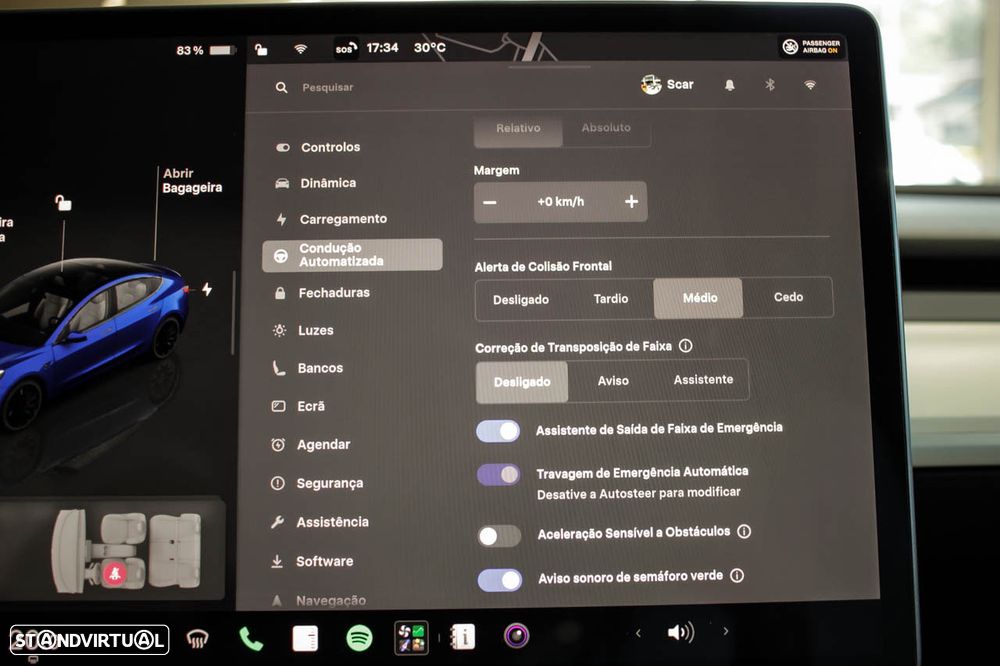The image size is (1000, 666).
Task: Tap the 83 % battery indicator
Action: tap(205, 50)
